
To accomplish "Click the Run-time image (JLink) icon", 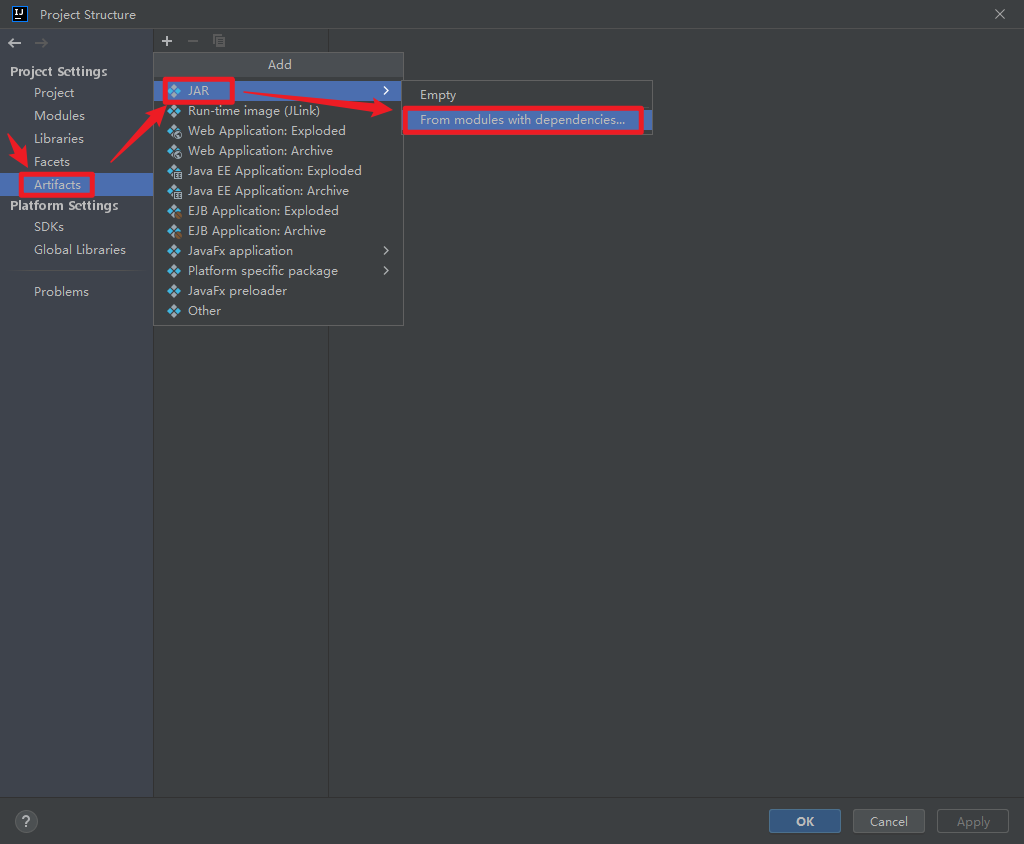I will 174,111.
